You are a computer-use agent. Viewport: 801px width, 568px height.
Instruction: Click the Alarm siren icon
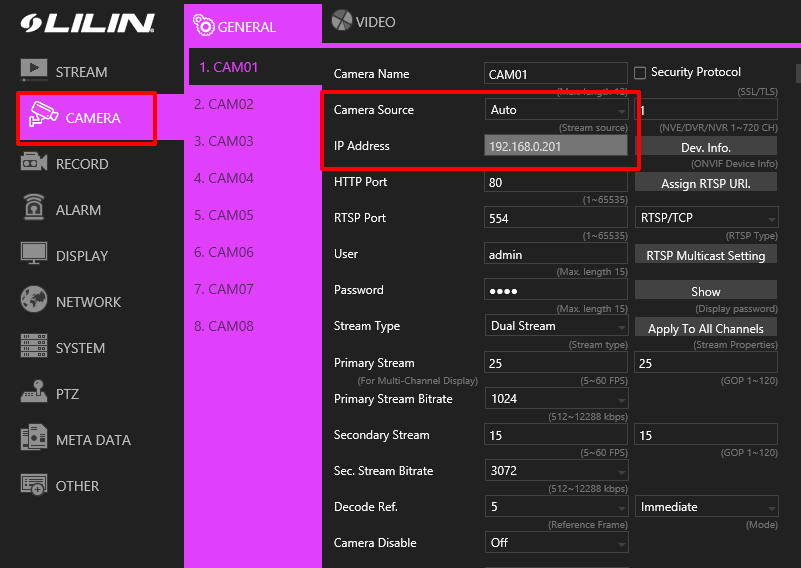[x=34, y=209]
